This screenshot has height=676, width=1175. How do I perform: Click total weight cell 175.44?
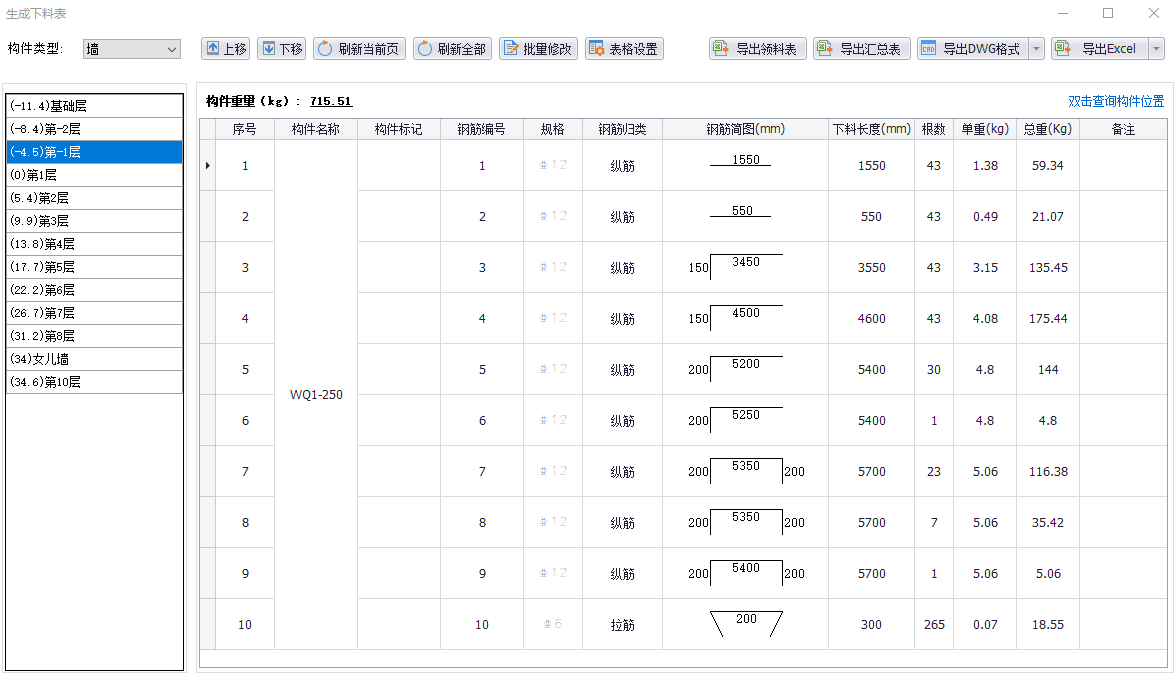pos(1048,318)
